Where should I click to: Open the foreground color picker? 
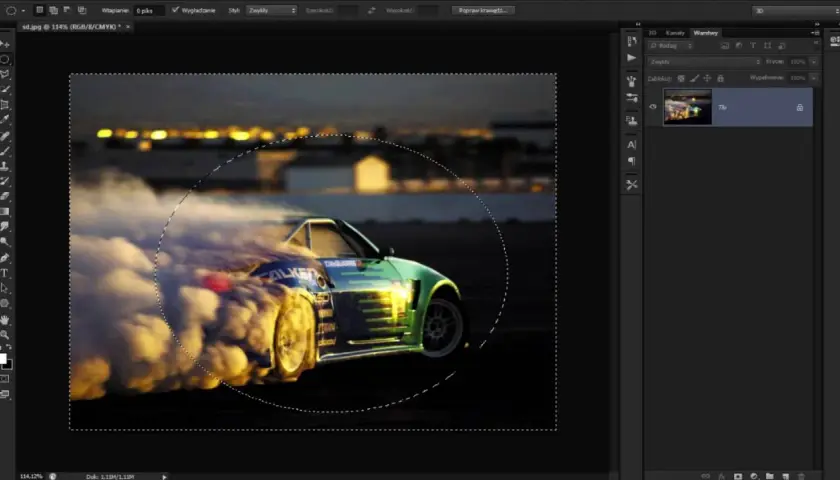(x=3, y=358)
